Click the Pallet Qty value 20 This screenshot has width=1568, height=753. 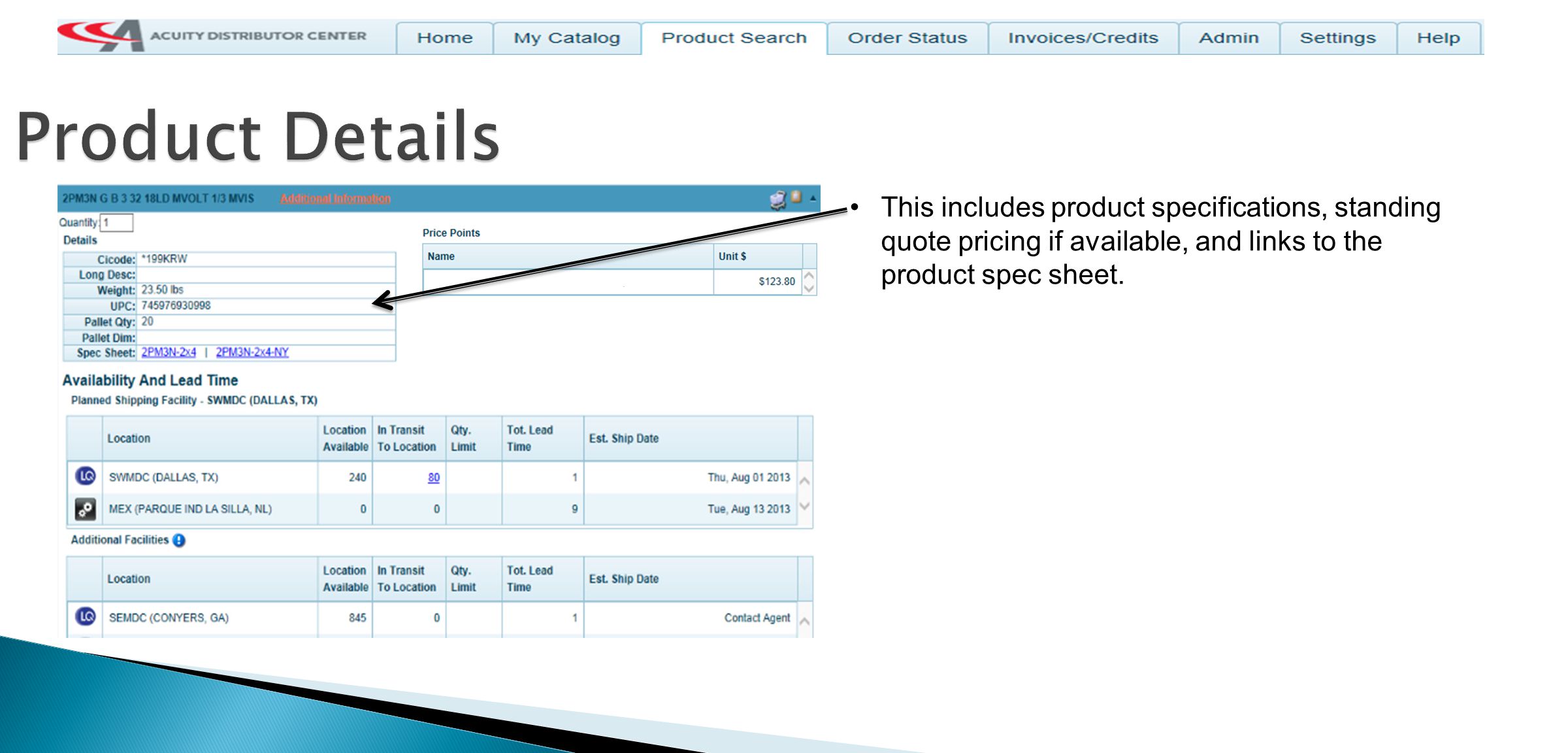coord(147,322)
